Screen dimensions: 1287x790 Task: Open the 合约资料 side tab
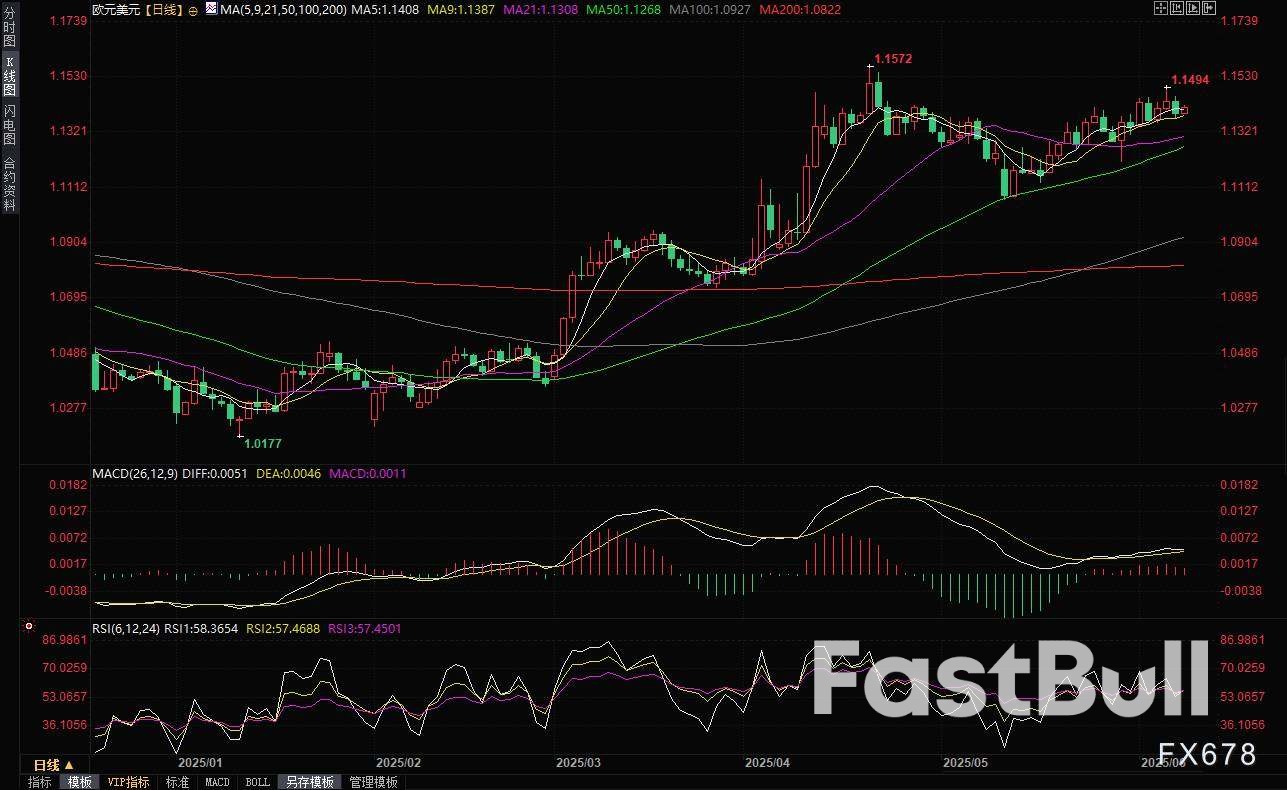pos(9,183)
